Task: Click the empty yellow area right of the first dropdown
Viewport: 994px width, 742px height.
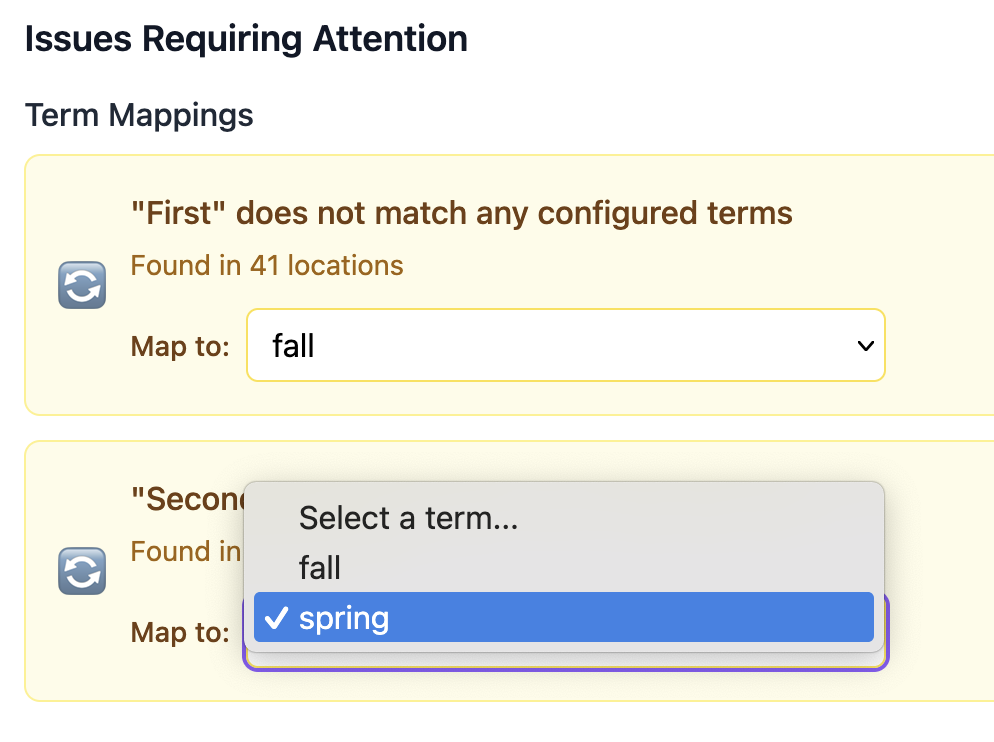Action: (938, 346)
